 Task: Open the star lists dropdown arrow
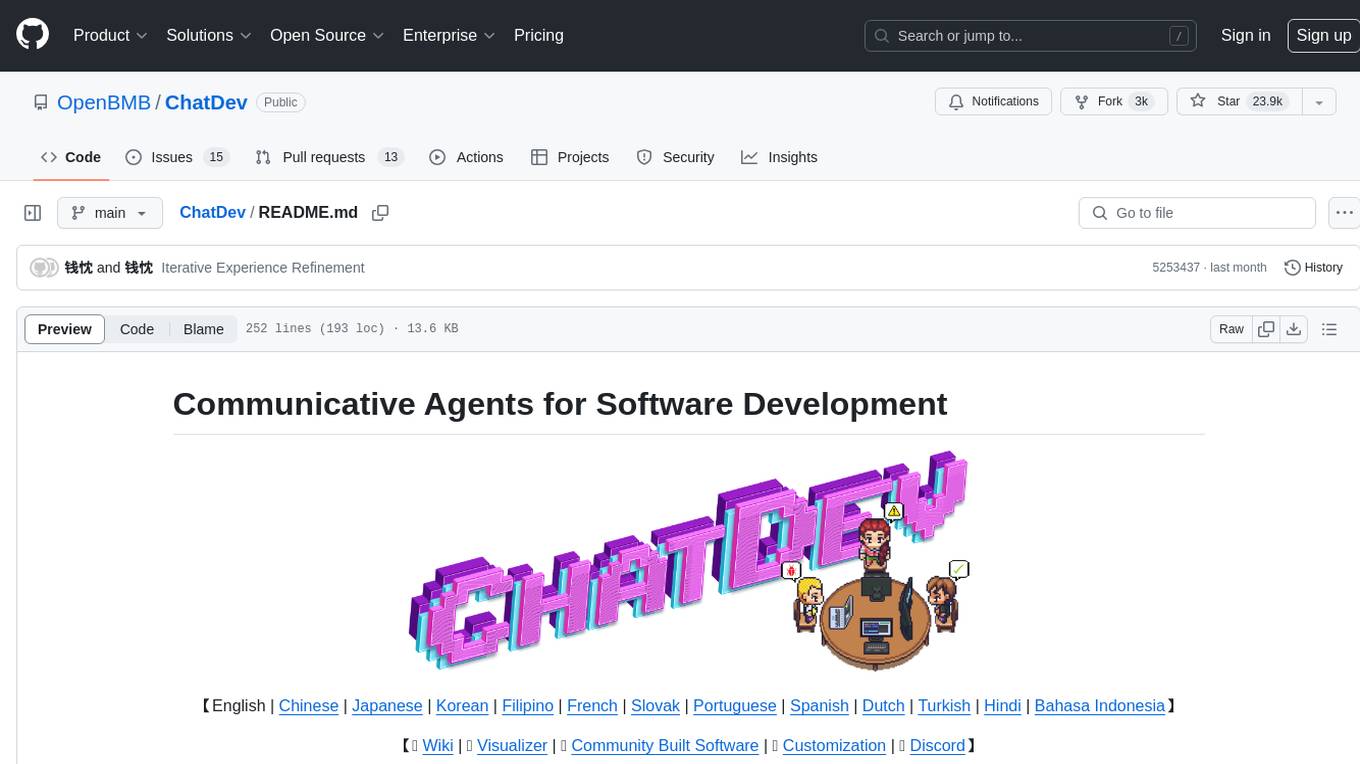[x=1319, y=101]
